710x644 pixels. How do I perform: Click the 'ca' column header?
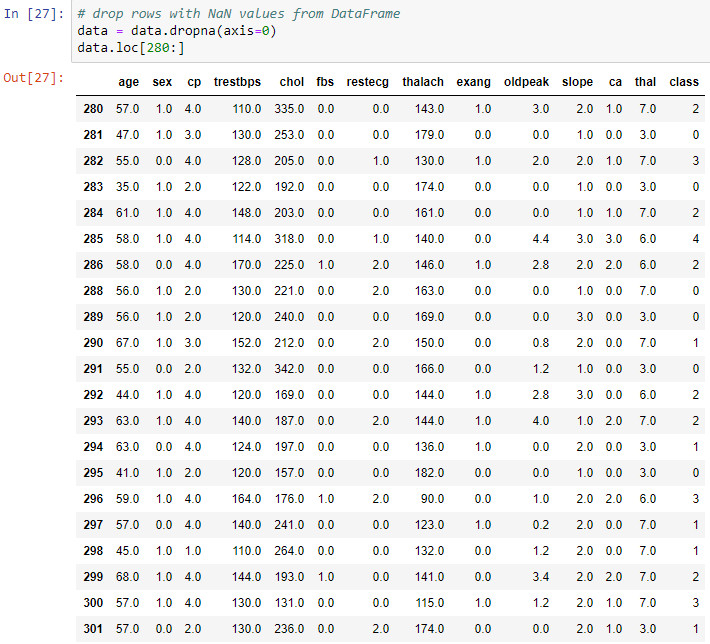click(x=615, y=82)
